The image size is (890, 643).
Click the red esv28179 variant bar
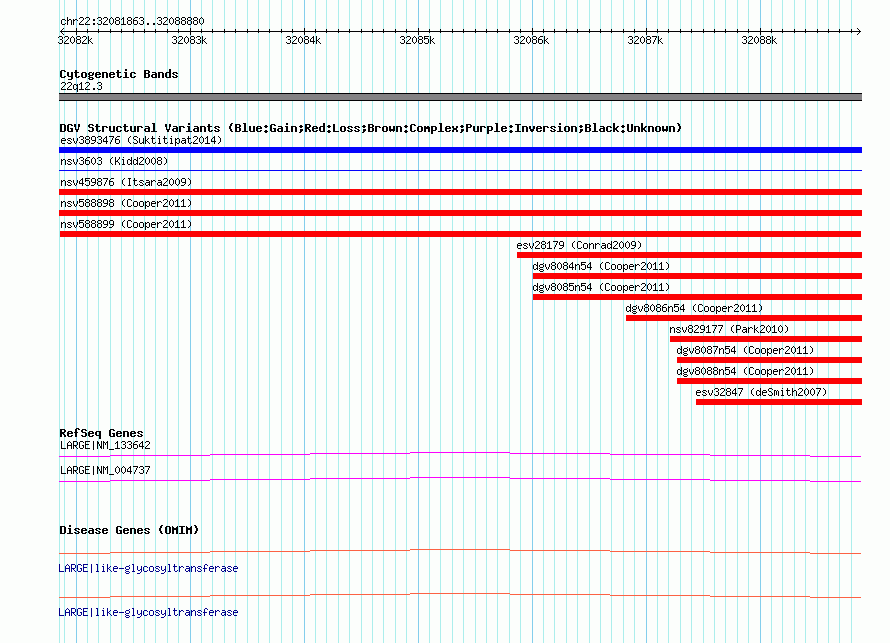tap(689, 255)
